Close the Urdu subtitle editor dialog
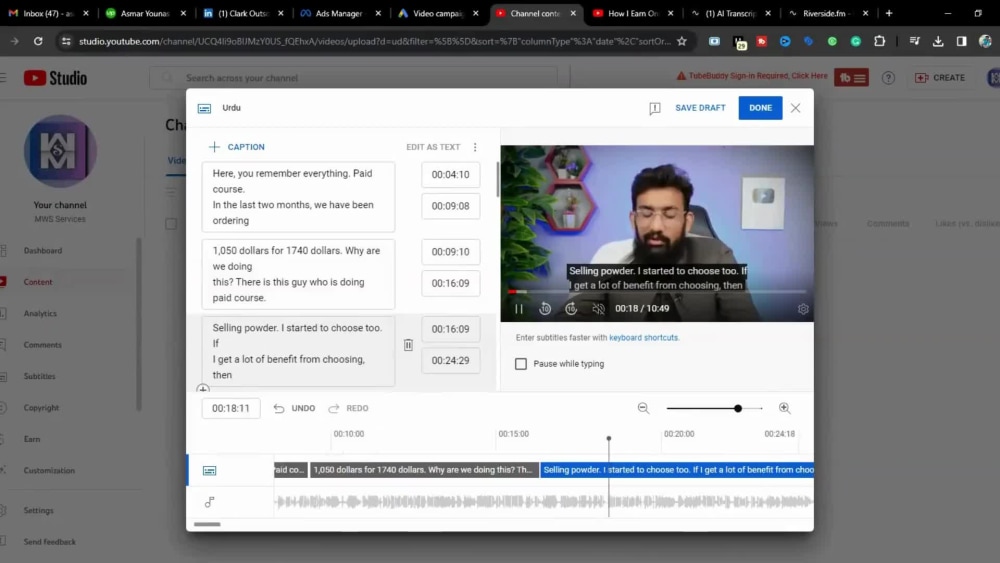Image resolution: width=1000 pixels, height=563 pixels. coord(795,108)
